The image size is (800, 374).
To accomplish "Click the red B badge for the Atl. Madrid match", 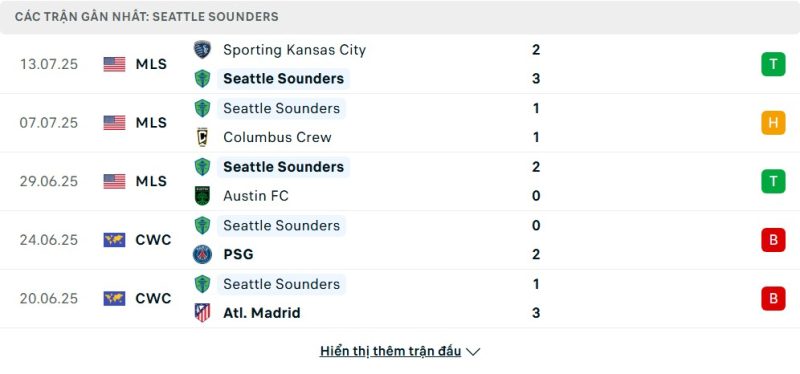I will pyautogui.click(x=773, y=298).
